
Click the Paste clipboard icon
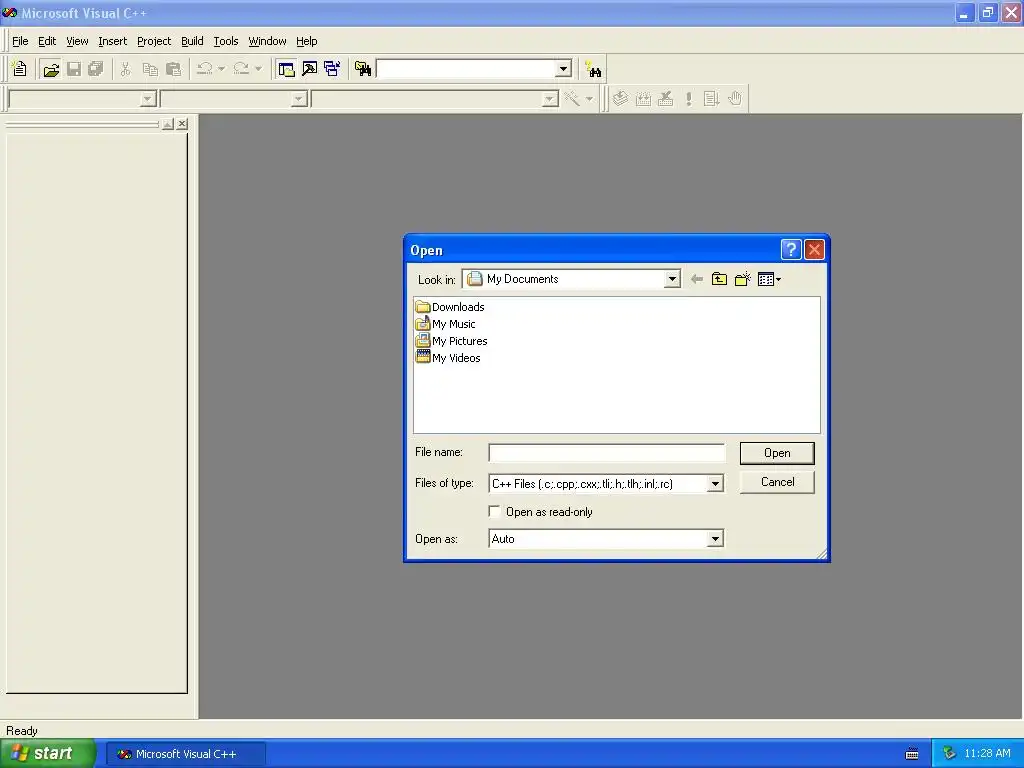tap(173, 69)
